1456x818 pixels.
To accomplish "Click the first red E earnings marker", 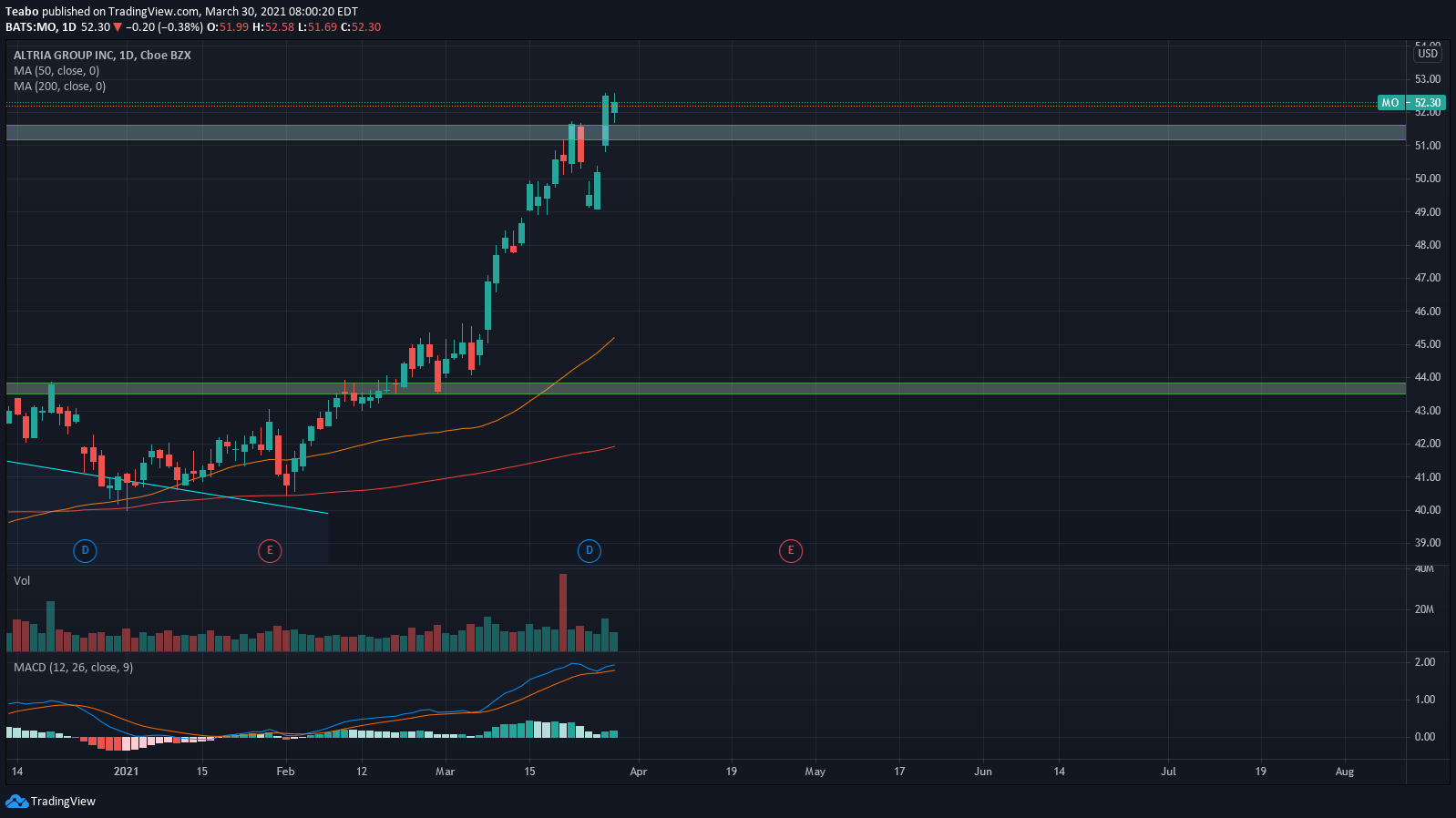I will tap(270, 550).
